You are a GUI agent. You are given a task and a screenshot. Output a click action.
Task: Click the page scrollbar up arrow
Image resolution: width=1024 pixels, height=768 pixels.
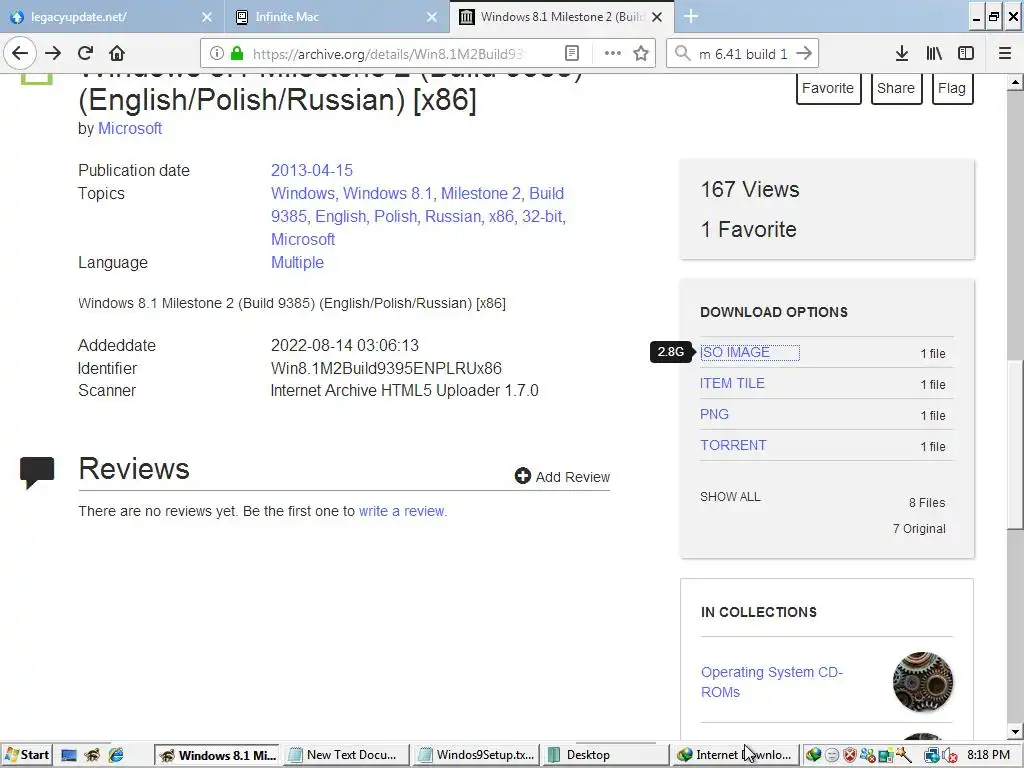pos(1015,82)
